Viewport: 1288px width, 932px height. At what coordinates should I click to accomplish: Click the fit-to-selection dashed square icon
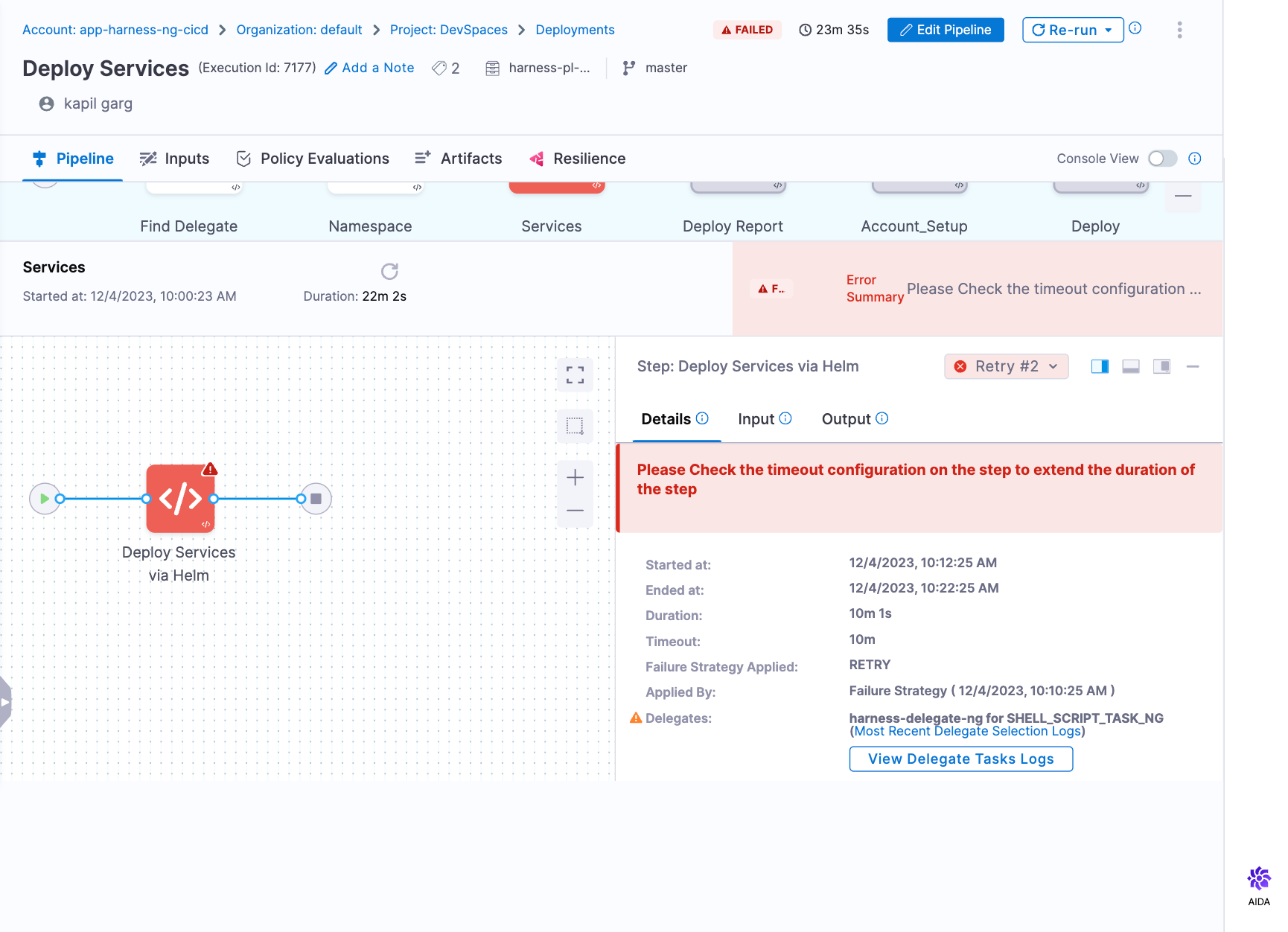click(575, 426)
